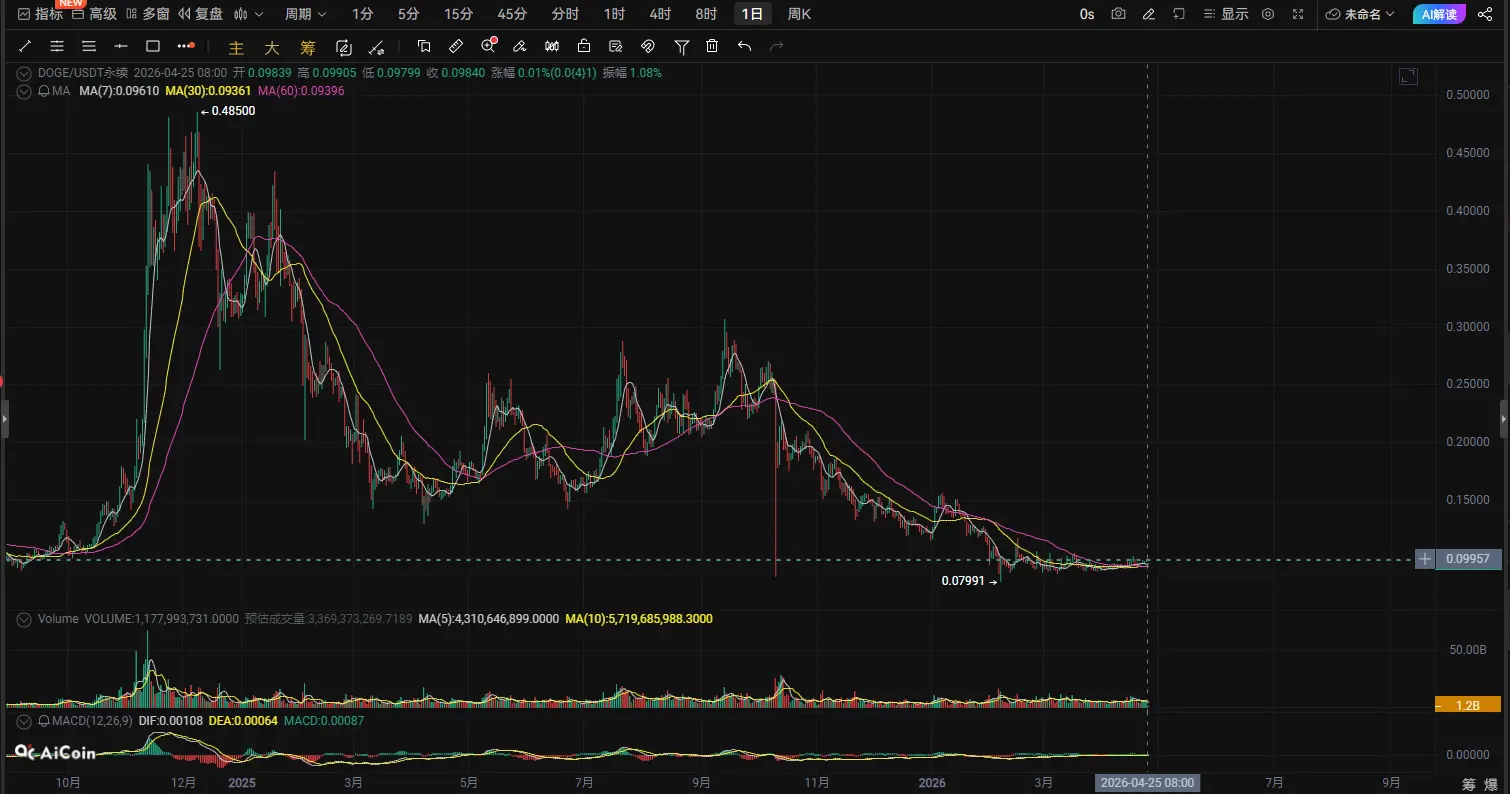The image size is (1510, 794).
Task: Expand the 未命名 layout dropdown
Action: [1362, 14]
